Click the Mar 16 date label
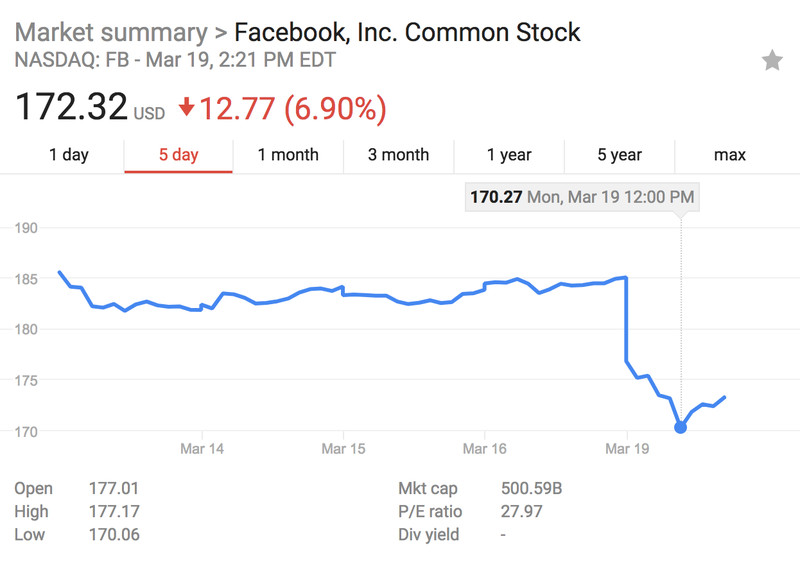The image size is (800, 566). tap(483, 450)
